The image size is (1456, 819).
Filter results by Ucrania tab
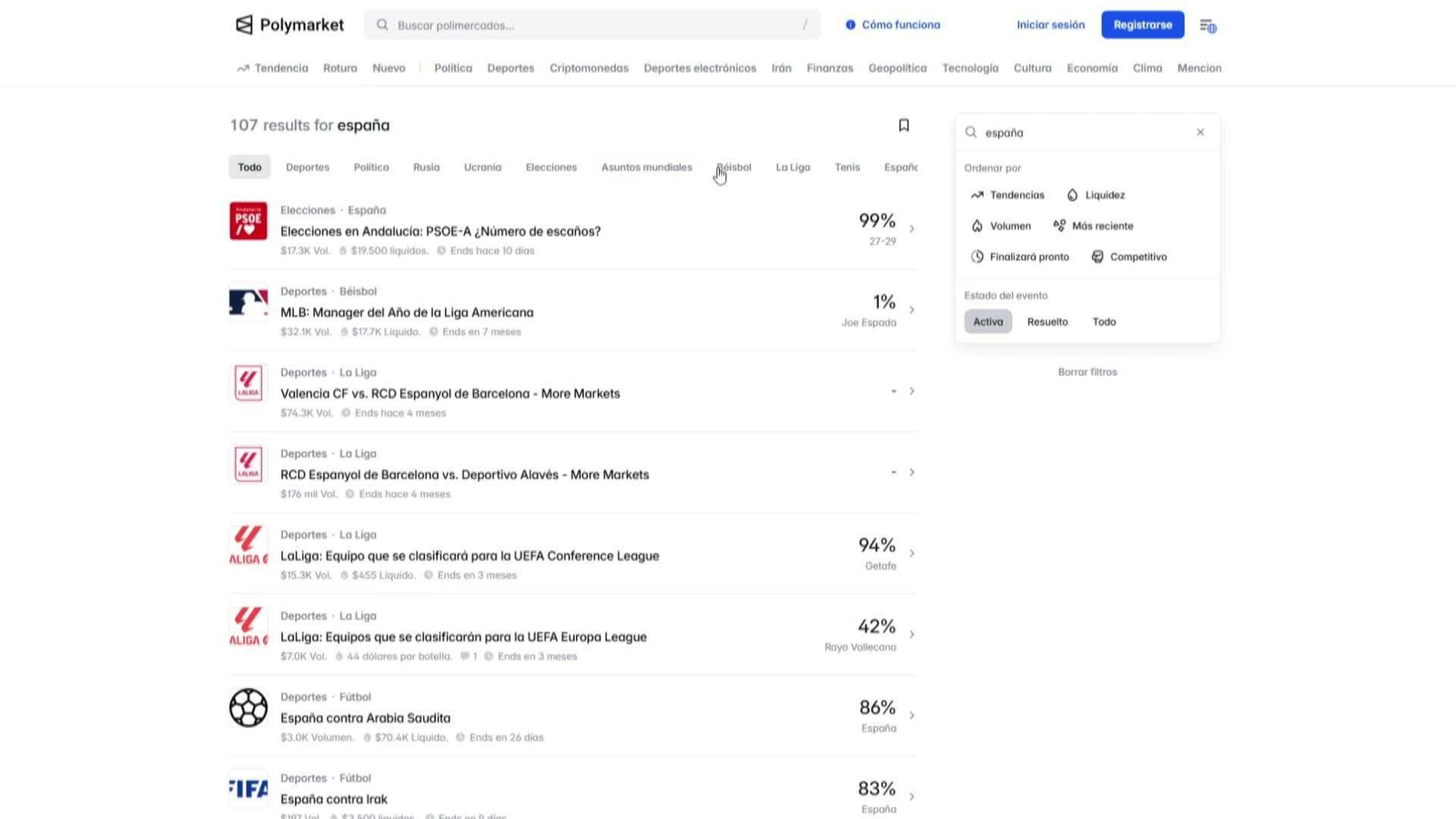(x=482, y=167)
